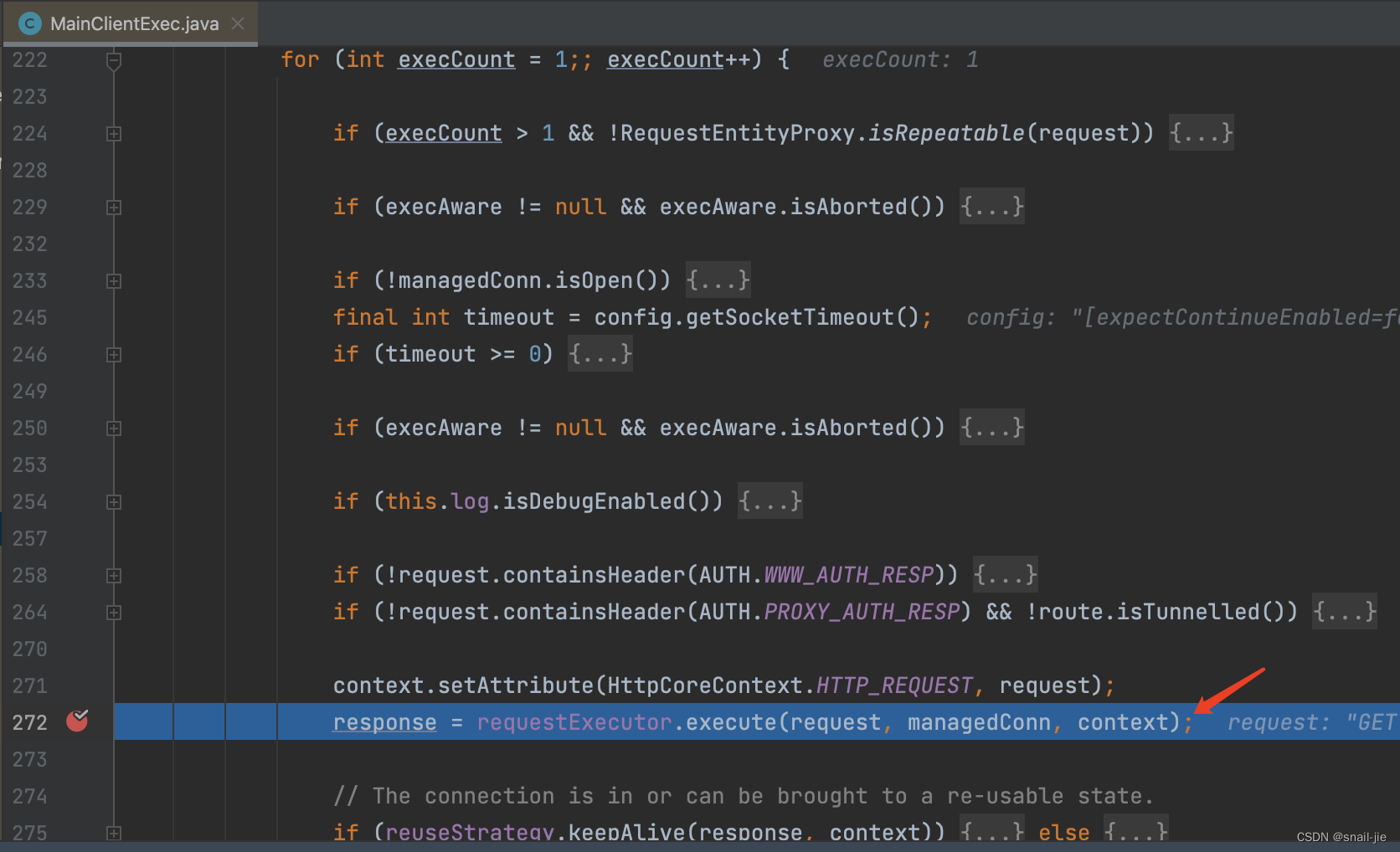The height and width of the screenshot is (852, 1400).
Task: Click the fold icon beside line 258
Action: tap(114, 575)
